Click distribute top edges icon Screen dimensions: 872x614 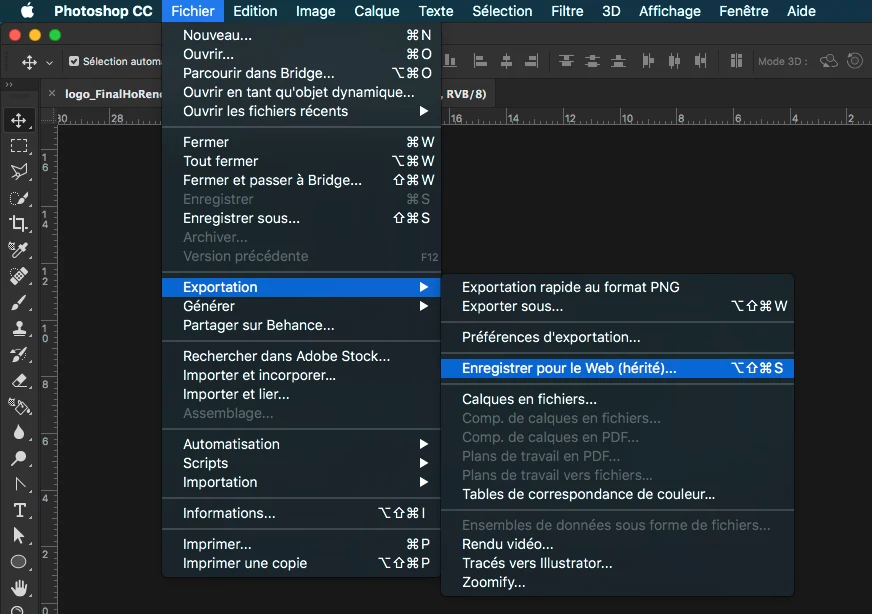(x=566, y=61)
